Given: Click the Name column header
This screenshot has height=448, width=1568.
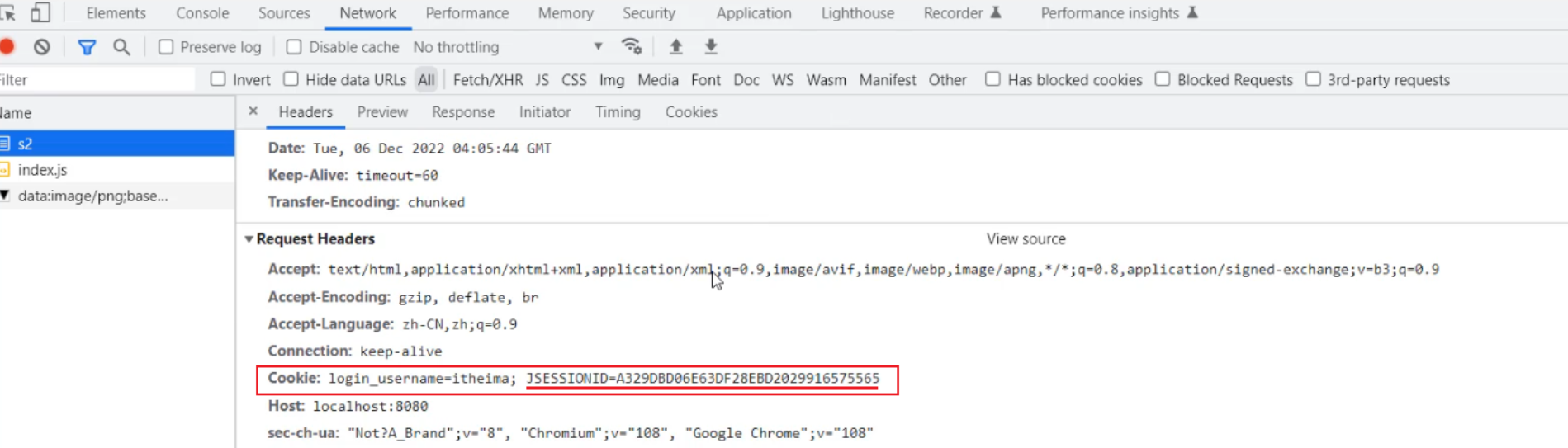Looking at the screenshot, I should point(117,113).
